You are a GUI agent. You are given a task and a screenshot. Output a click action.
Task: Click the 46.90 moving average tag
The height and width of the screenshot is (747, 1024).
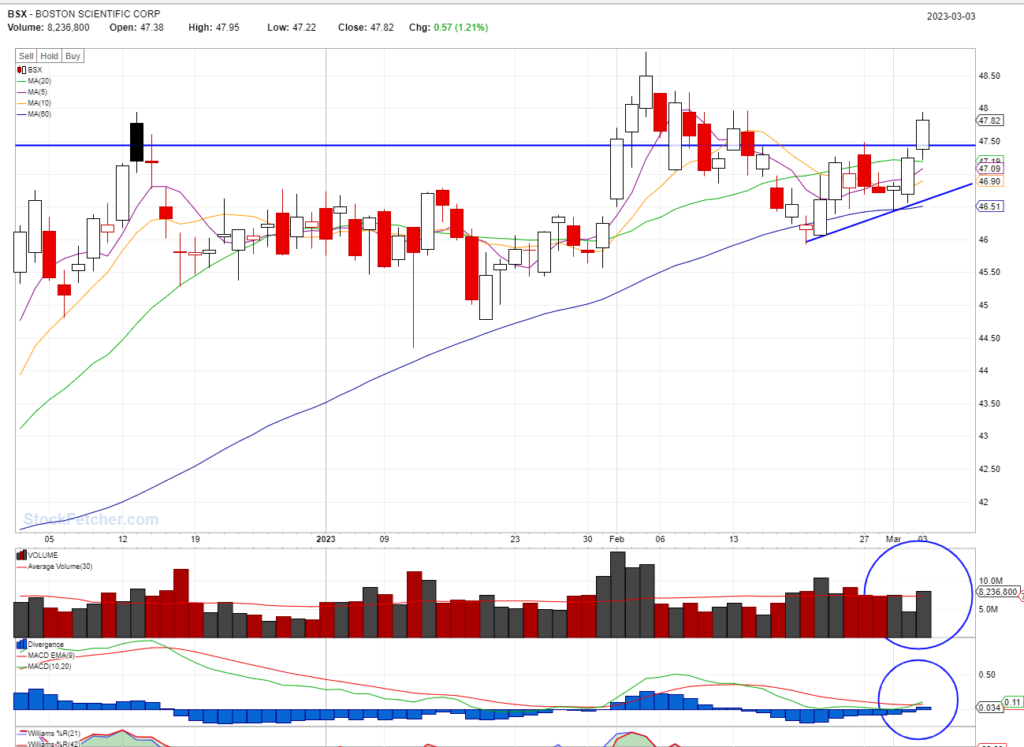[990, 182]
